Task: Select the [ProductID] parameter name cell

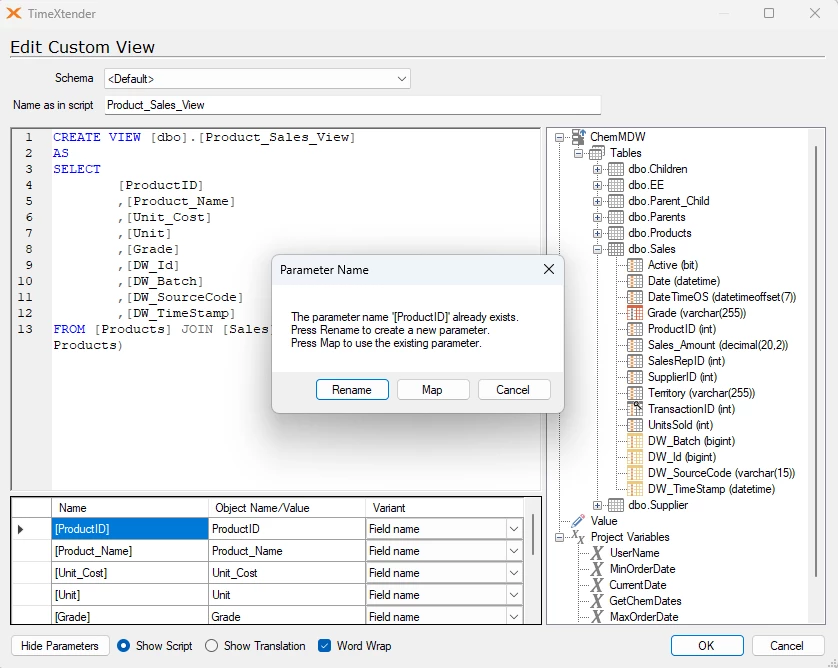Action: tap(130, 529)
